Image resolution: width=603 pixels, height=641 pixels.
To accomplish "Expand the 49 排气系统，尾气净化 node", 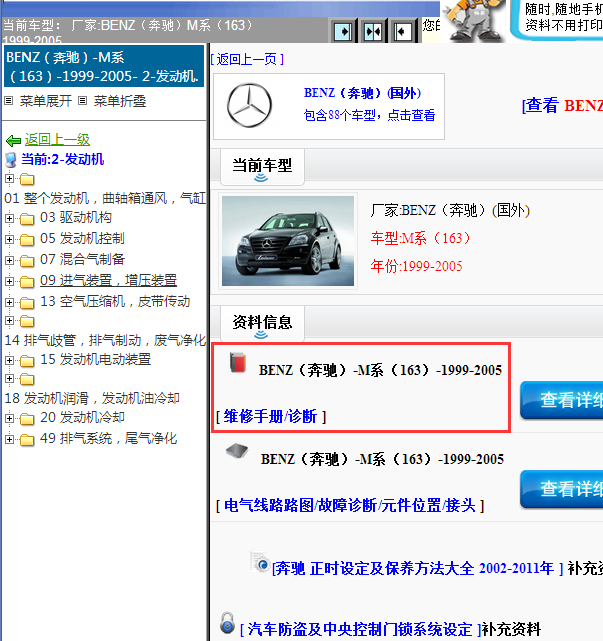I will tap(9, 439).
